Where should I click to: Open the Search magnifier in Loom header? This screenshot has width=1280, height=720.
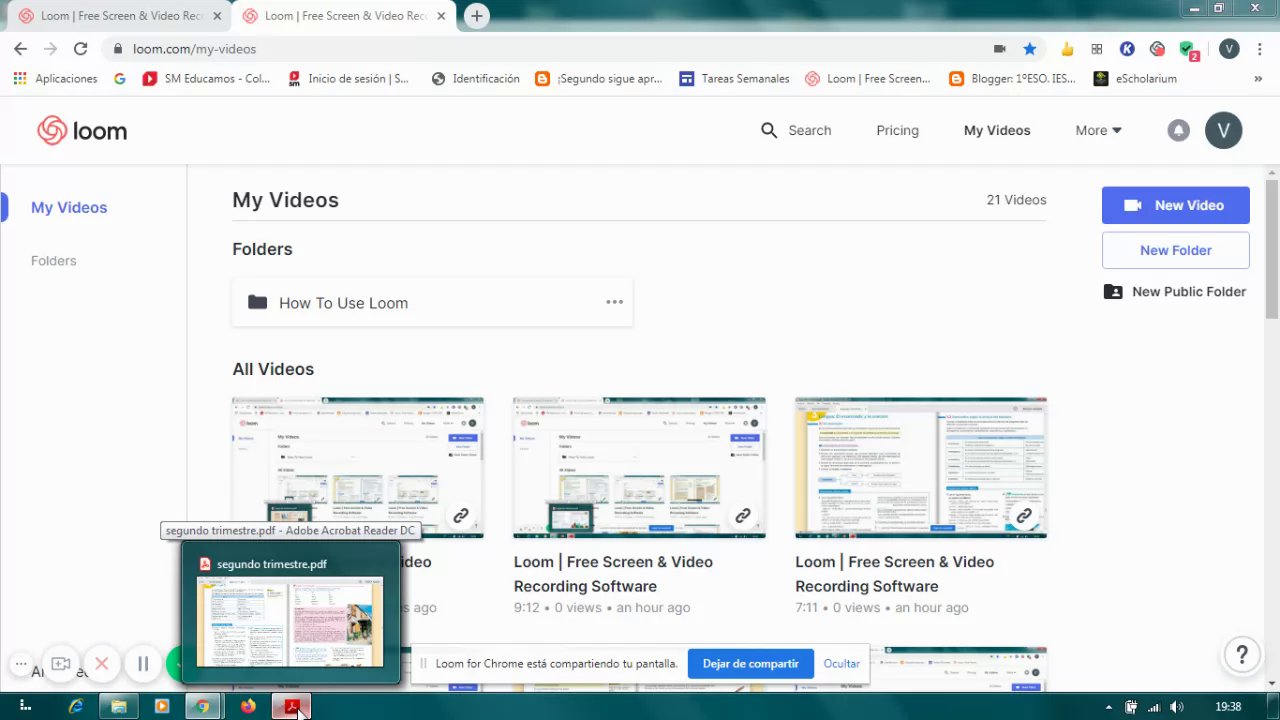[x=768, y=130]
